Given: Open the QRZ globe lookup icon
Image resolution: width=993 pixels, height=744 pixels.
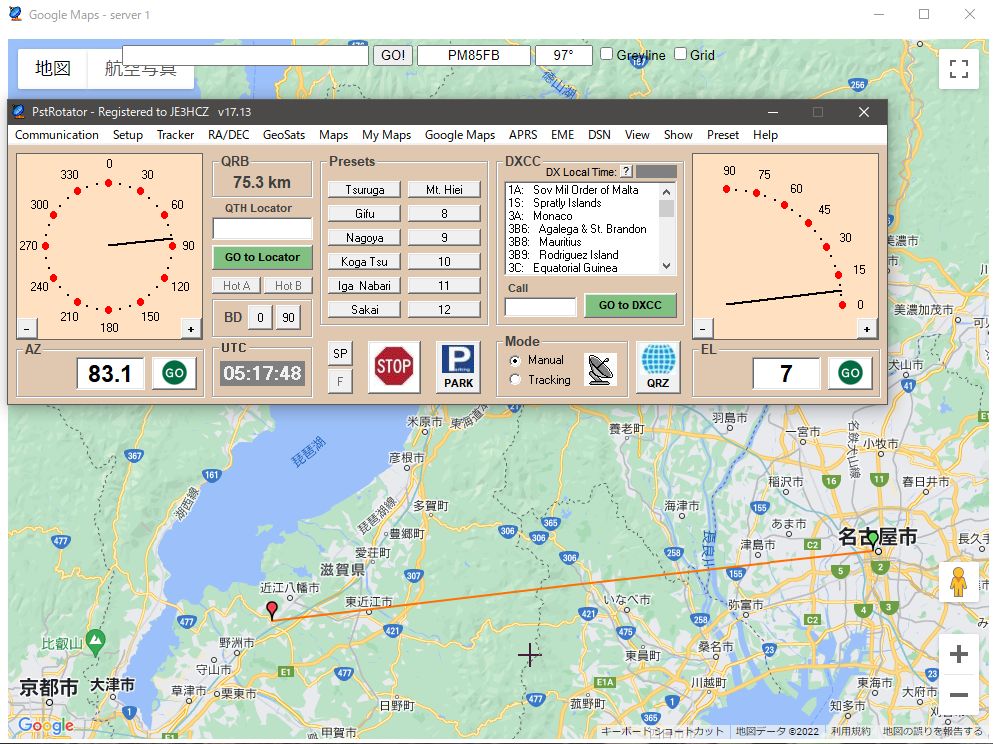Looking at the screenshot, I should [657, 367].
